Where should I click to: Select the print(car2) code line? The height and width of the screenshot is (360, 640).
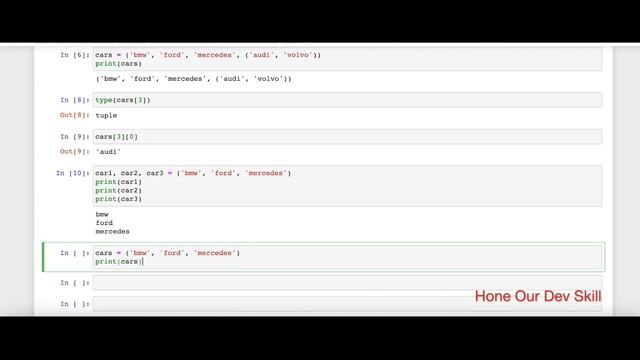click(118, 191)
